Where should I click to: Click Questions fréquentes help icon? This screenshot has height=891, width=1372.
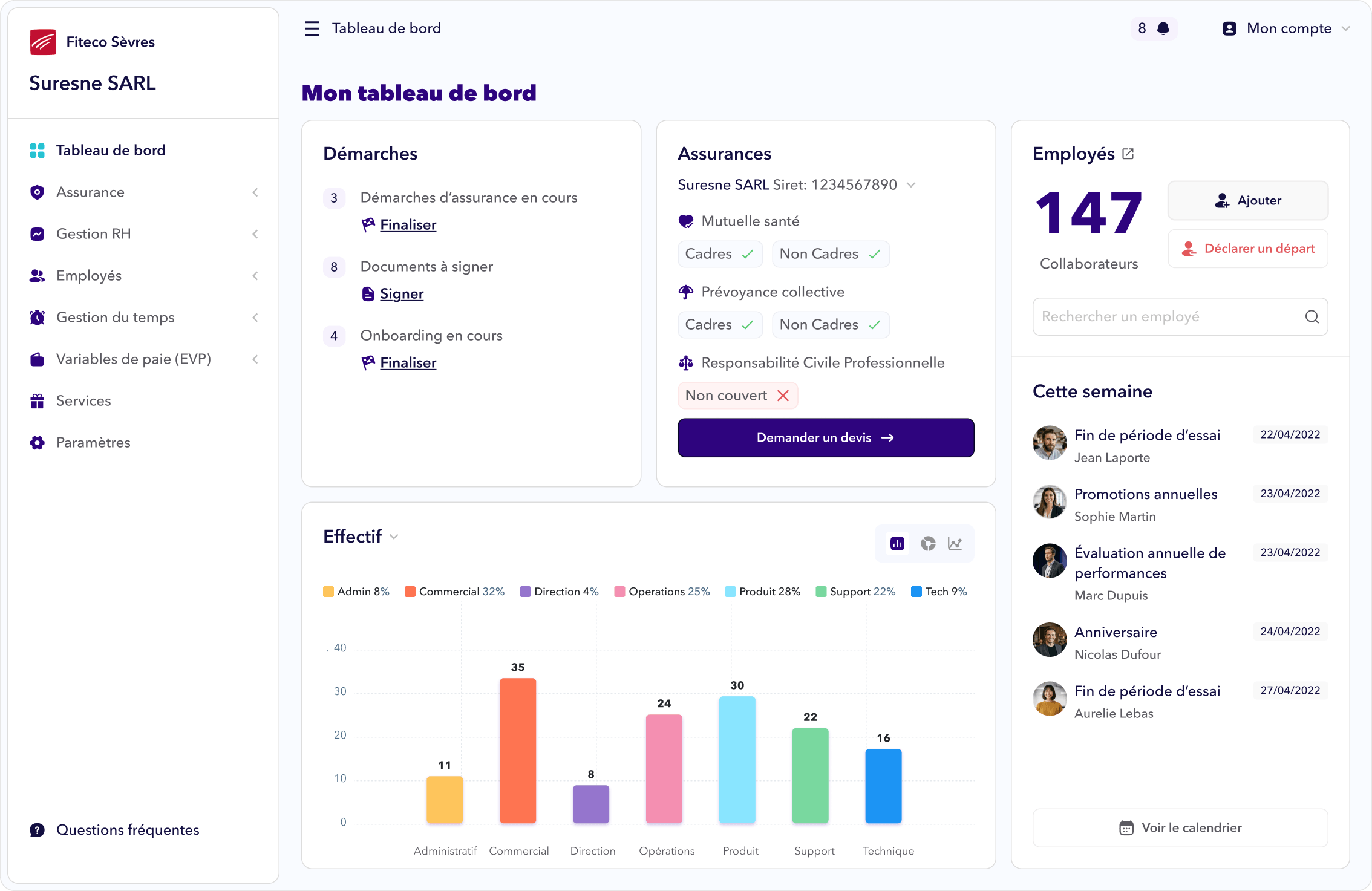click(x=38, y=830)
